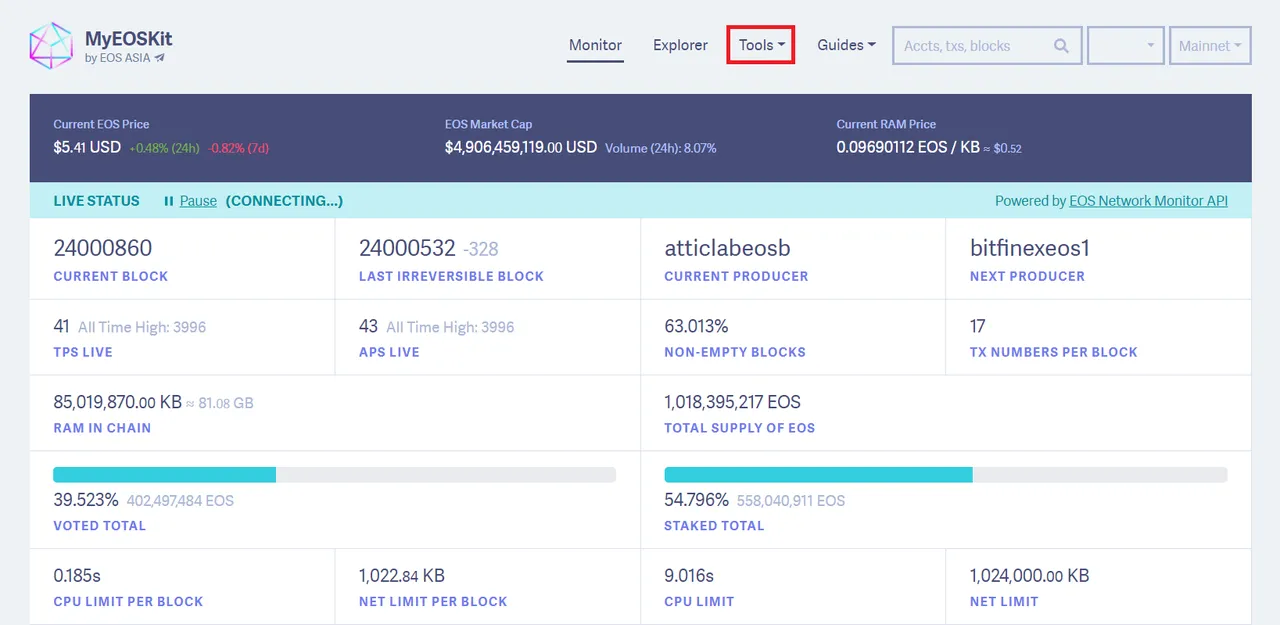The image size is (1280, 625).
Task: Click the 'TPS LIVE' label
Action: [x=83, y=352]
